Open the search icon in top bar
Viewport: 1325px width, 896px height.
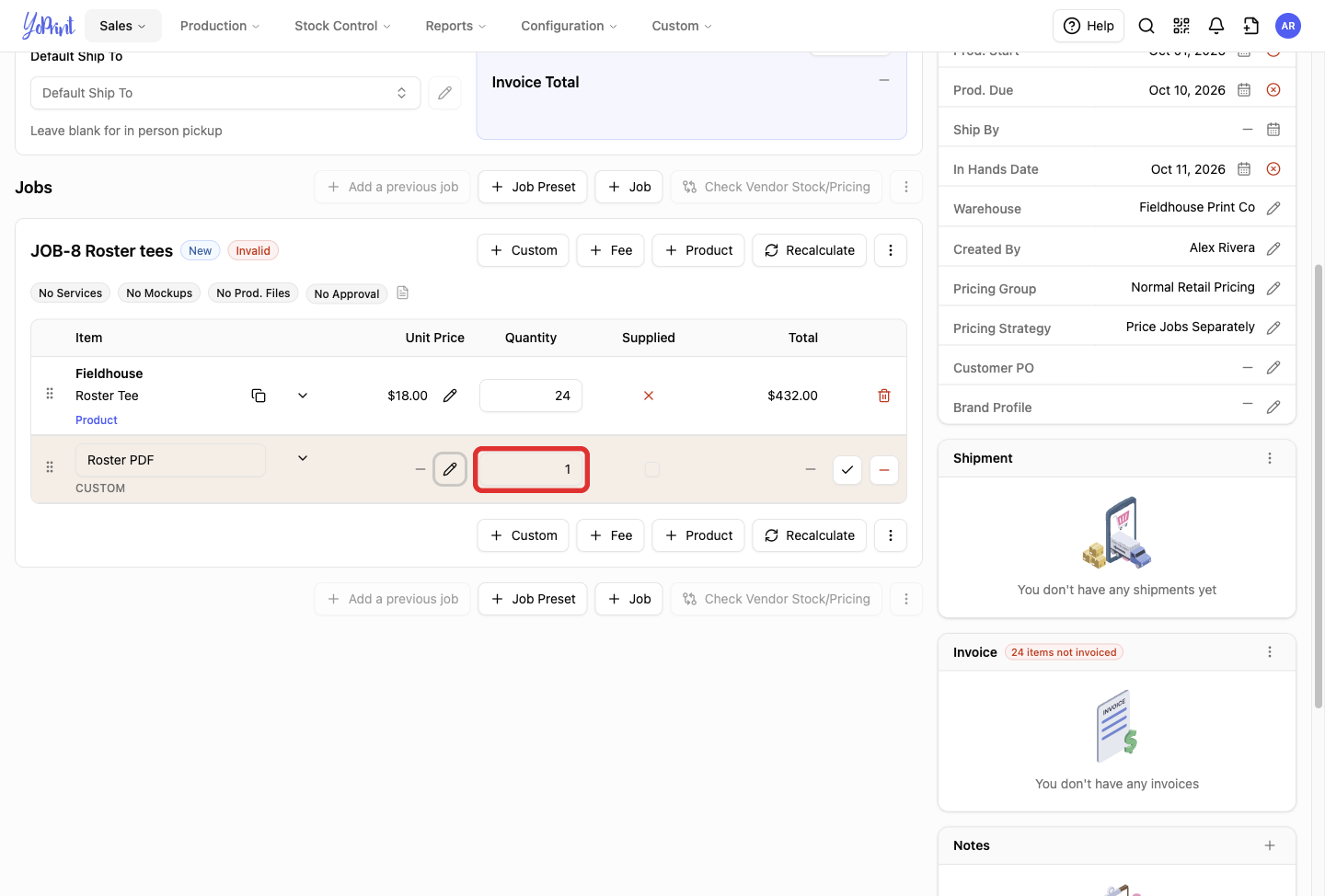click(1146, 26)
